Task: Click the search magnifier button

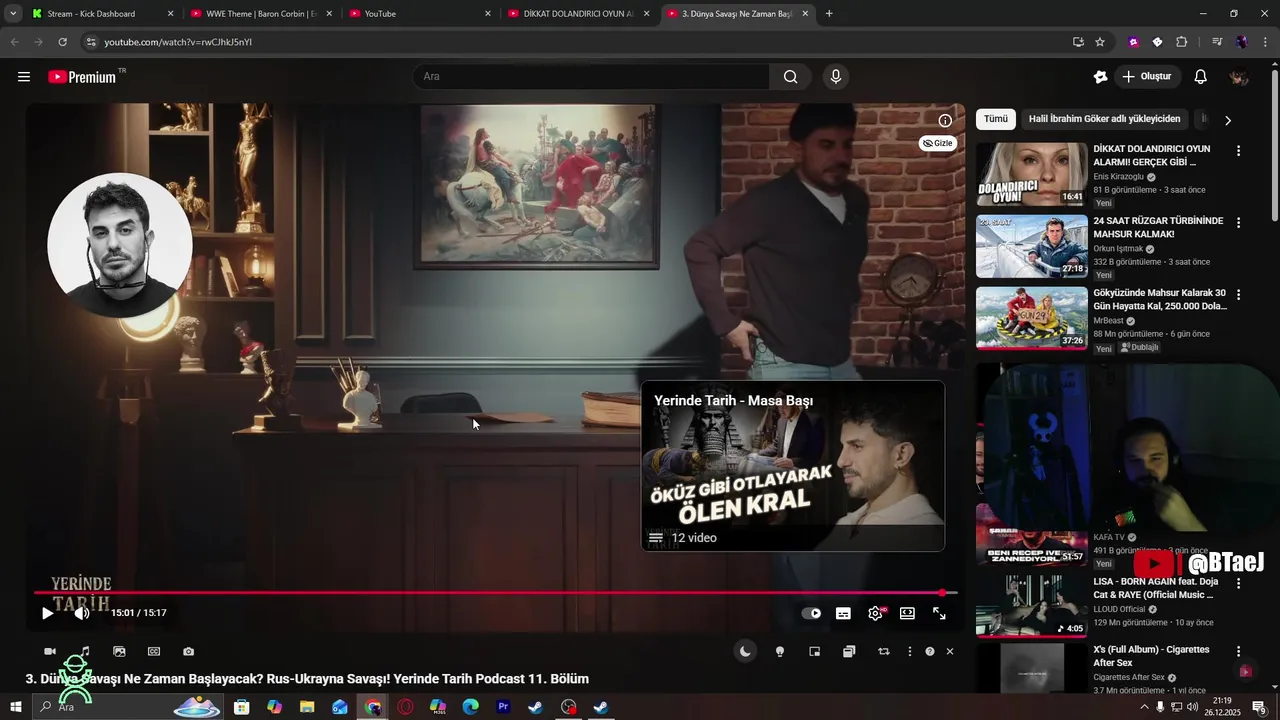Action: 790,77
